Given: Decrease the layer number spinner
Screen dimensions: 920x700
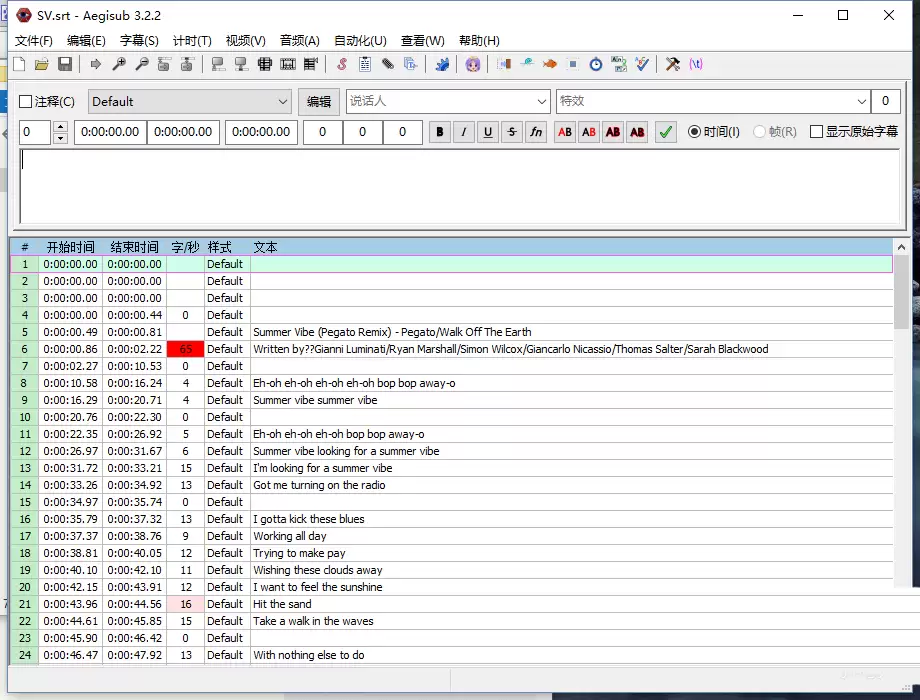Looking at the screenshot, I should click(x=60, y=138).
